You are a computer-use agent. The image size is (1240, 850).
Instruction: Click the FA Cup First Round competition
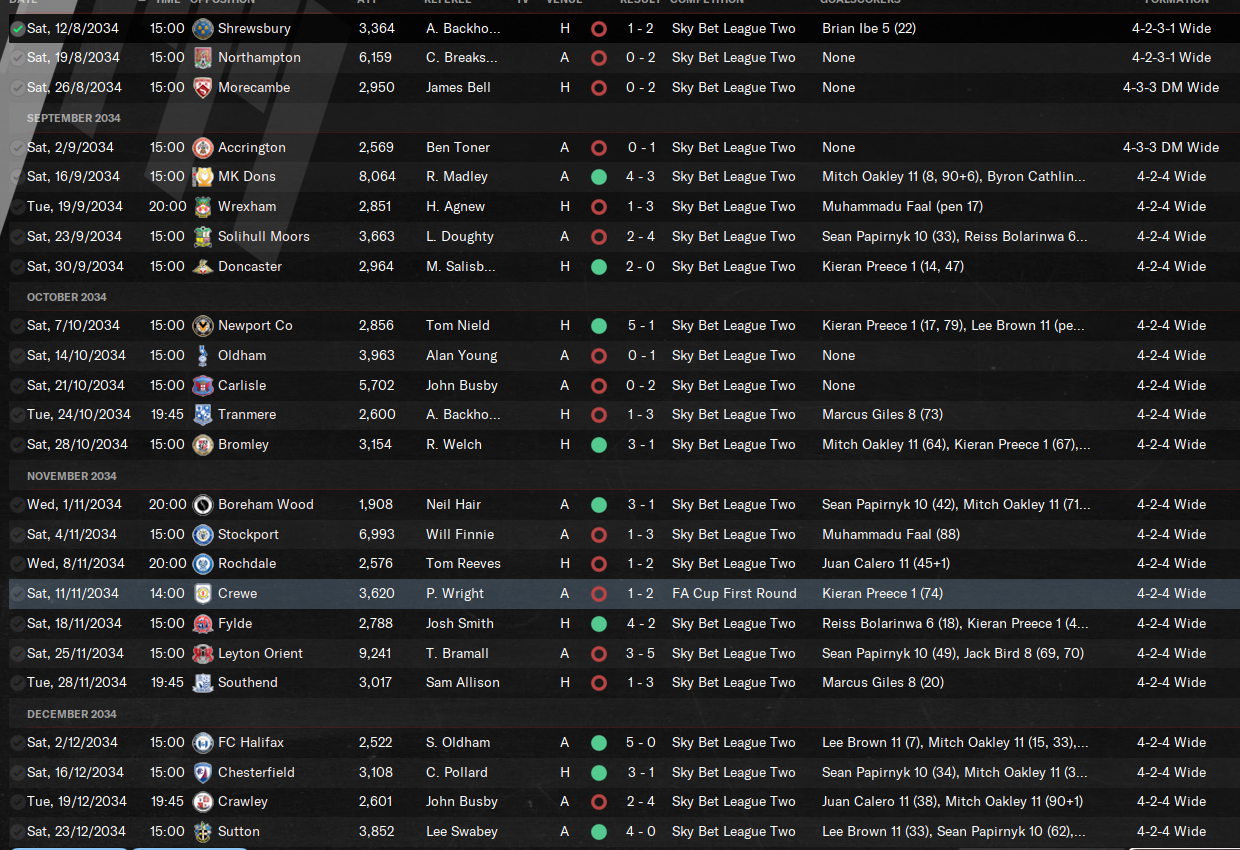tap(734, 594)
